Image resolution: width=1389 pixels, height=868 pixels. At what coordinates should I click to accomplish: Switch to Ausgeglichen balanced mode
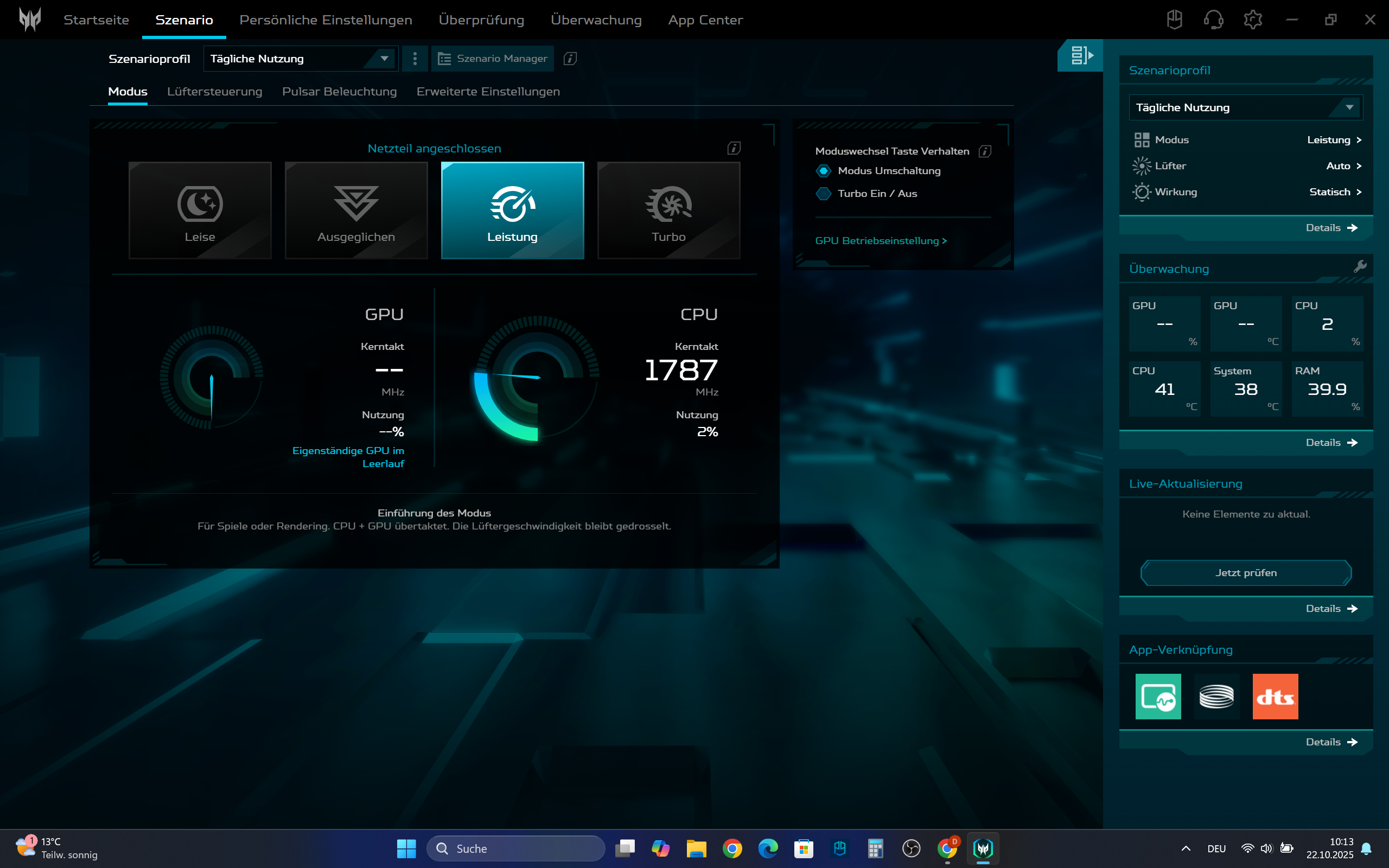[x=356, y=210]
